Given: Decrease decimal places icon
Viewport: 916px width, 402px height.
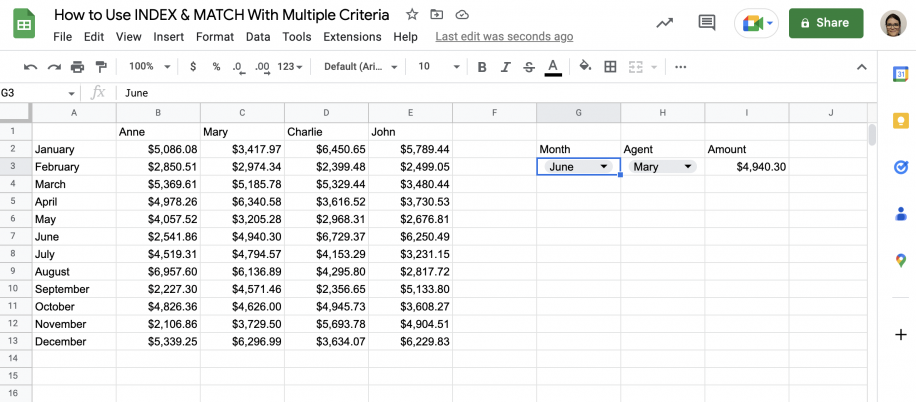Looking at the screenshot, I should (238, 68).
